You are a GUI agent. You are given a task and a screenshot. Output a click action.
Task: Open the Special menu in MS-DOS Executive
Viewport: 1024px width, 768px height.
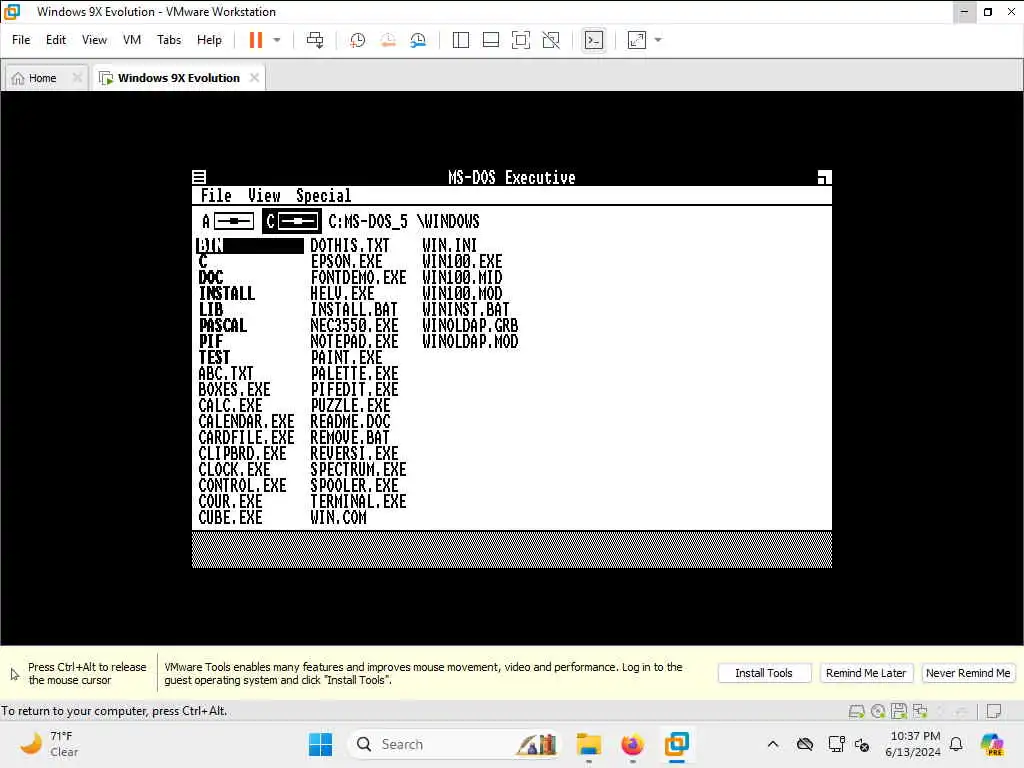click(323, 196)
